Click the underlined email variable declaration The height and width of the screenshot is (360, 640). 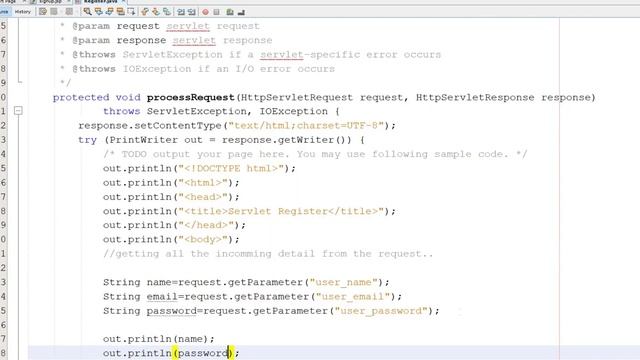point(162,297)
